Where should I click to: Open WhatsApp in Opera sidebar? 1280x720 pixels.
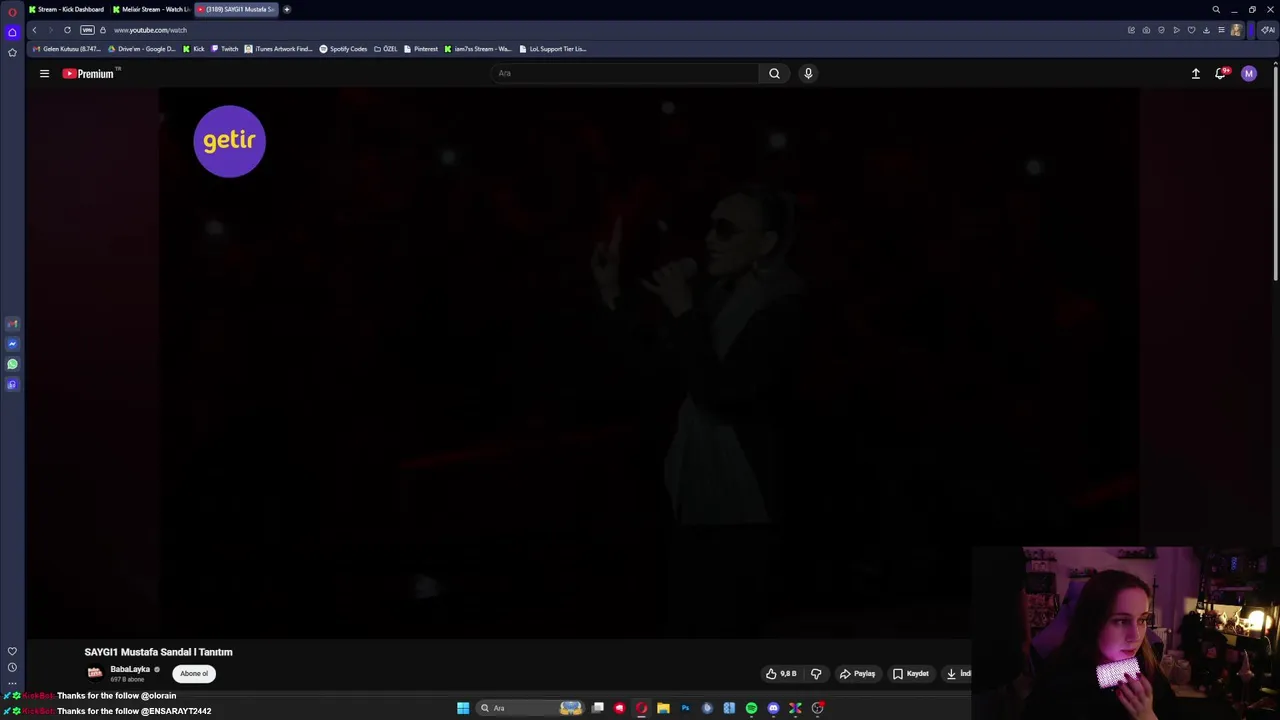[x=12, y=364]
